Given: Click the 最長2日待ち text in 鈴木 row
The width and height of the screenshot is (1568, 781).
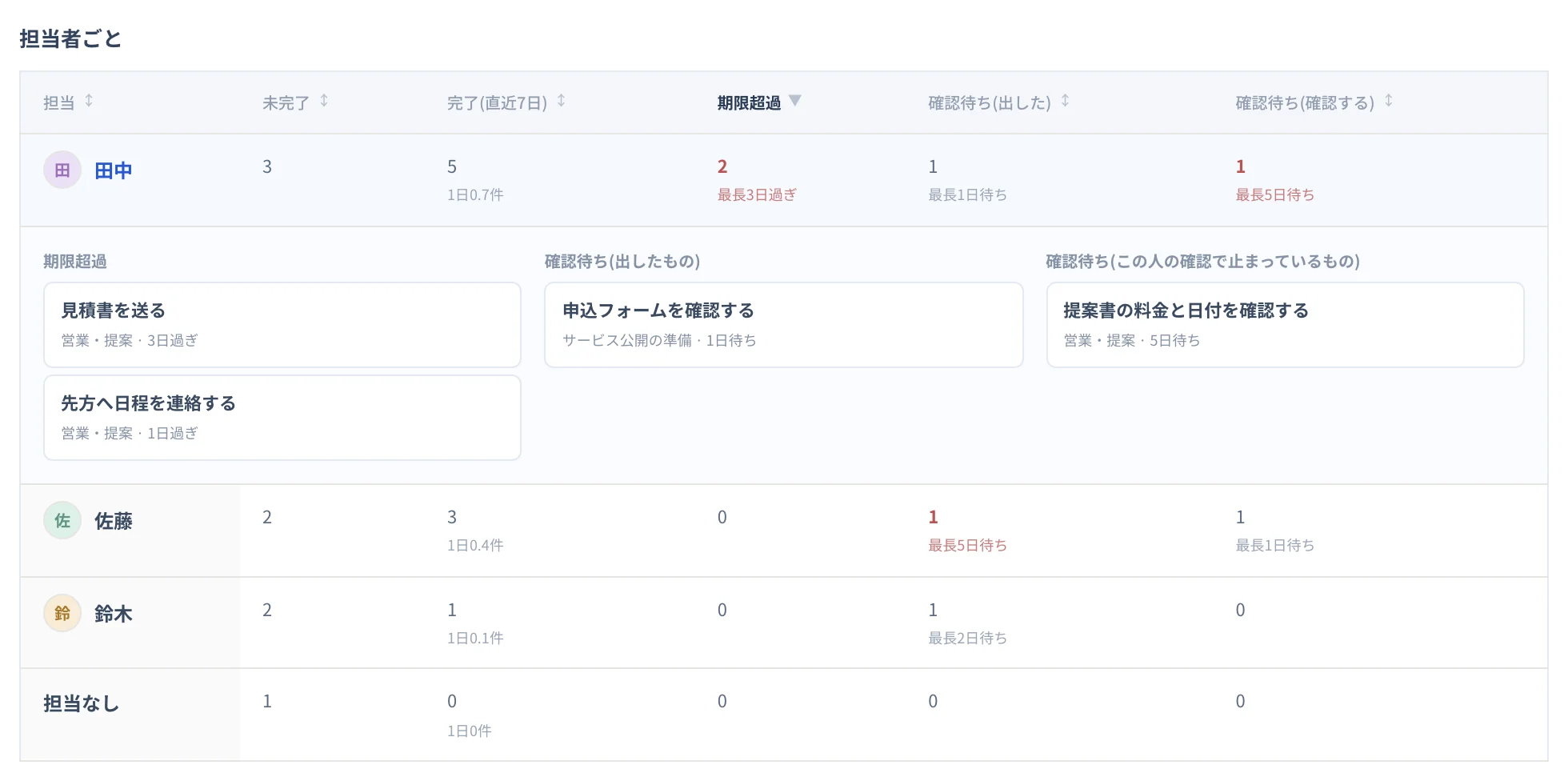Looking at the screenshot, I should (968, 638).
